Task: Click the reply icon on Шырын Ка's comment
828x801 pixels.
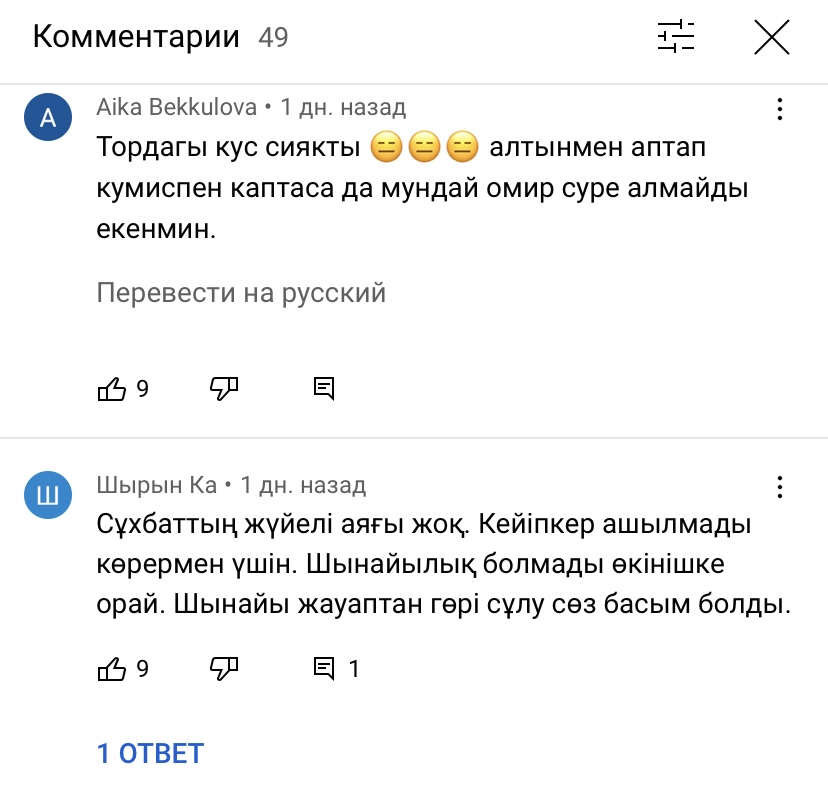Action: pos(323,669)
